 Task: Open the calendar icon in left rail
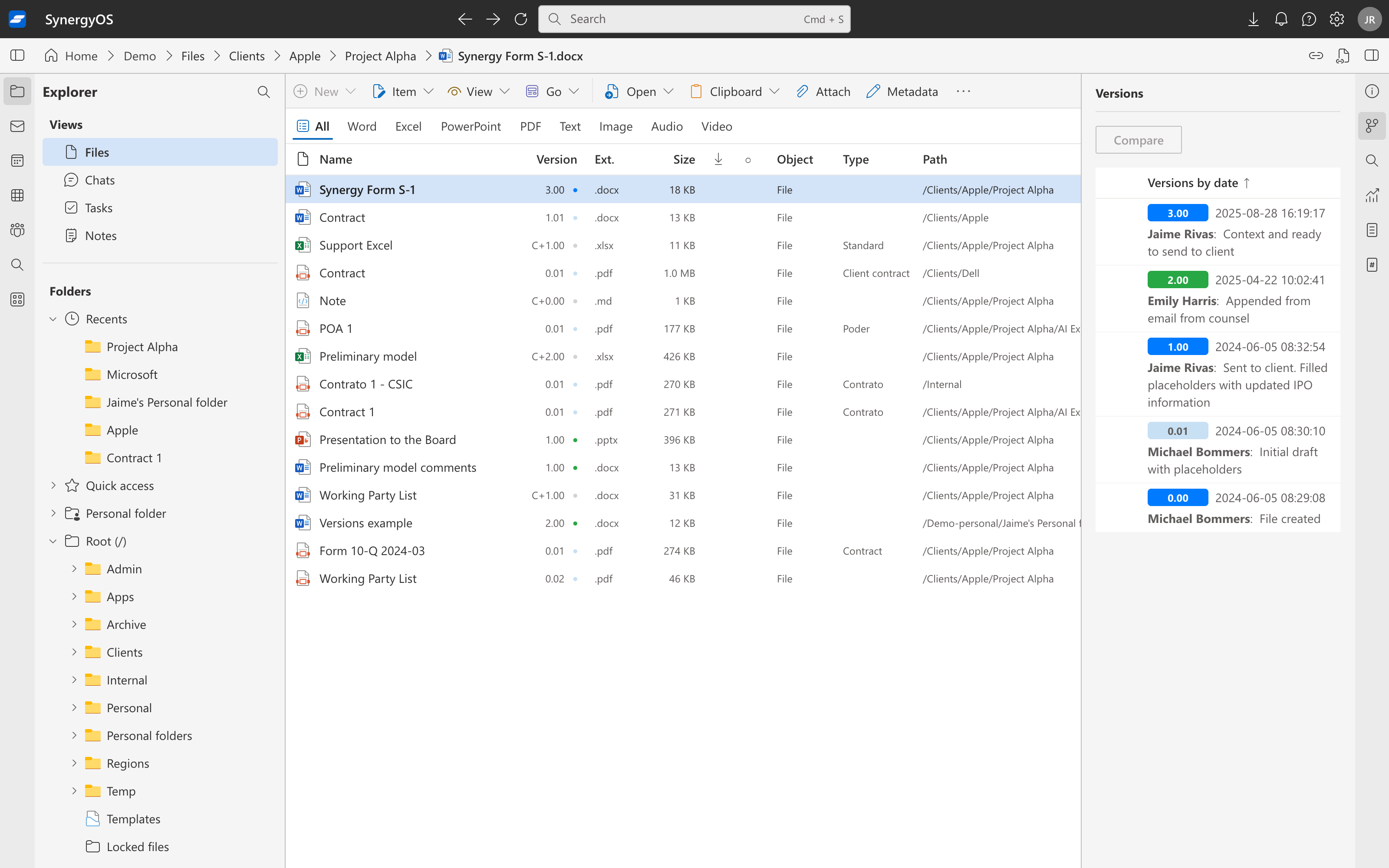(17, 161)
